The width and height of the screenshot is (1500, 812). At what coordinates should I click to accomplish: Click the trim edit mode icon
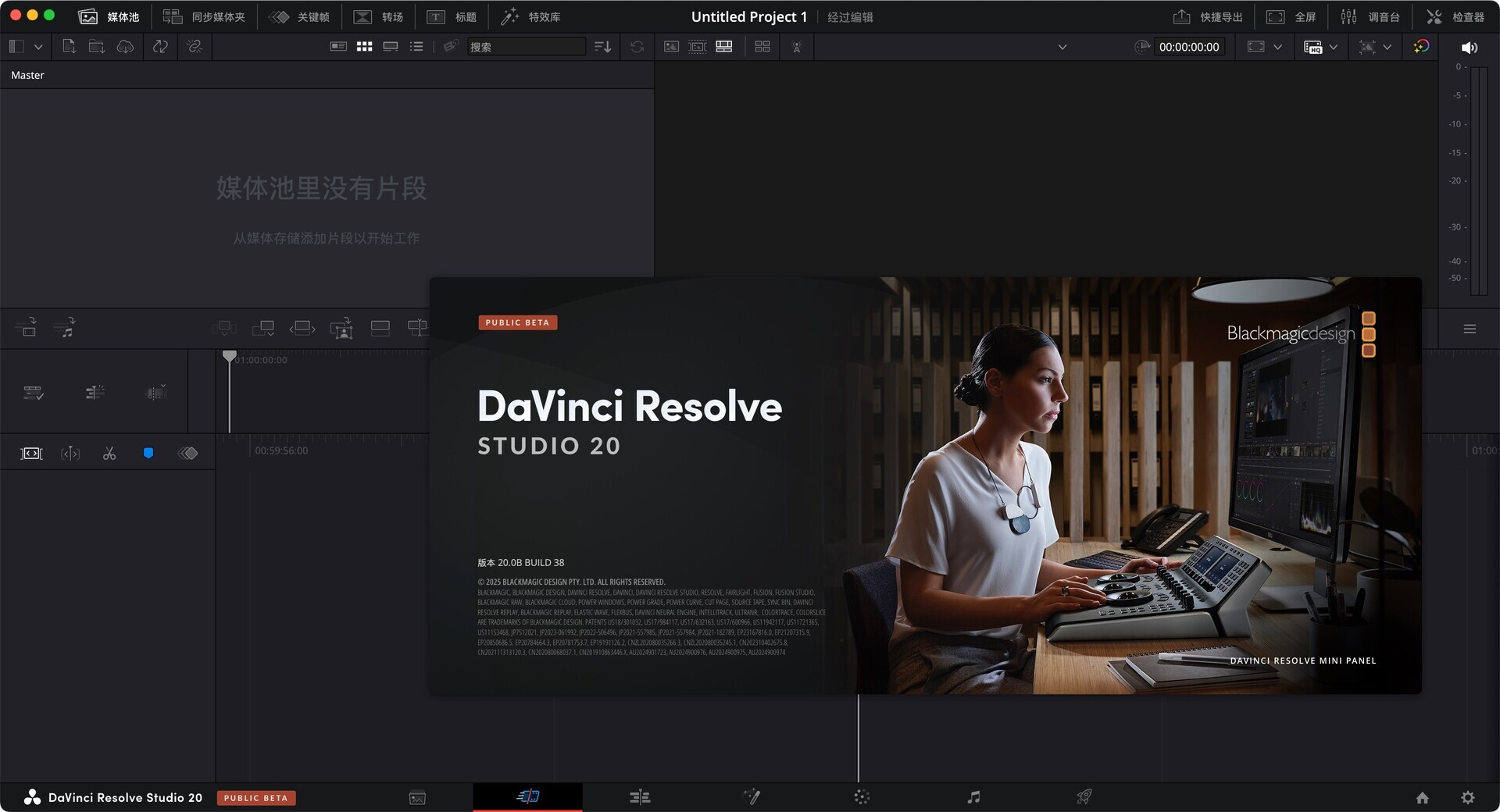coord(70,454)
